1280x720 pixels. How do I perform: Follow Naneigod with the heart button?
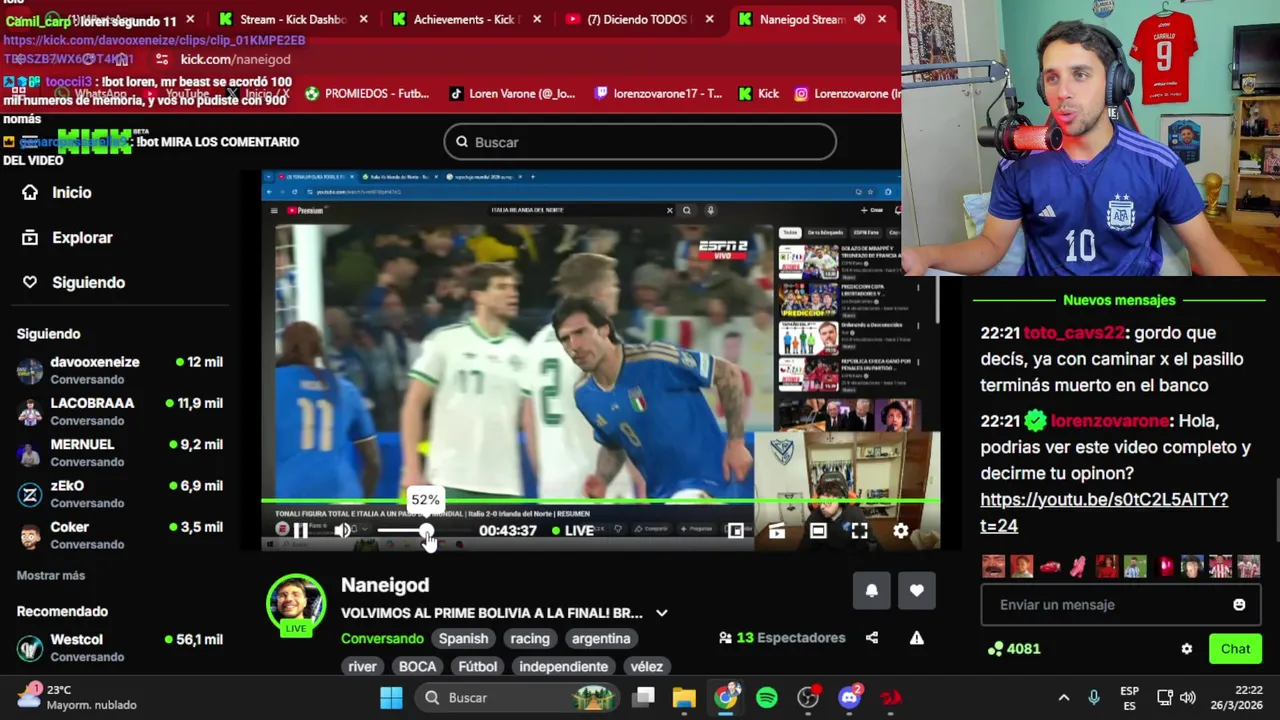[916, 590]
